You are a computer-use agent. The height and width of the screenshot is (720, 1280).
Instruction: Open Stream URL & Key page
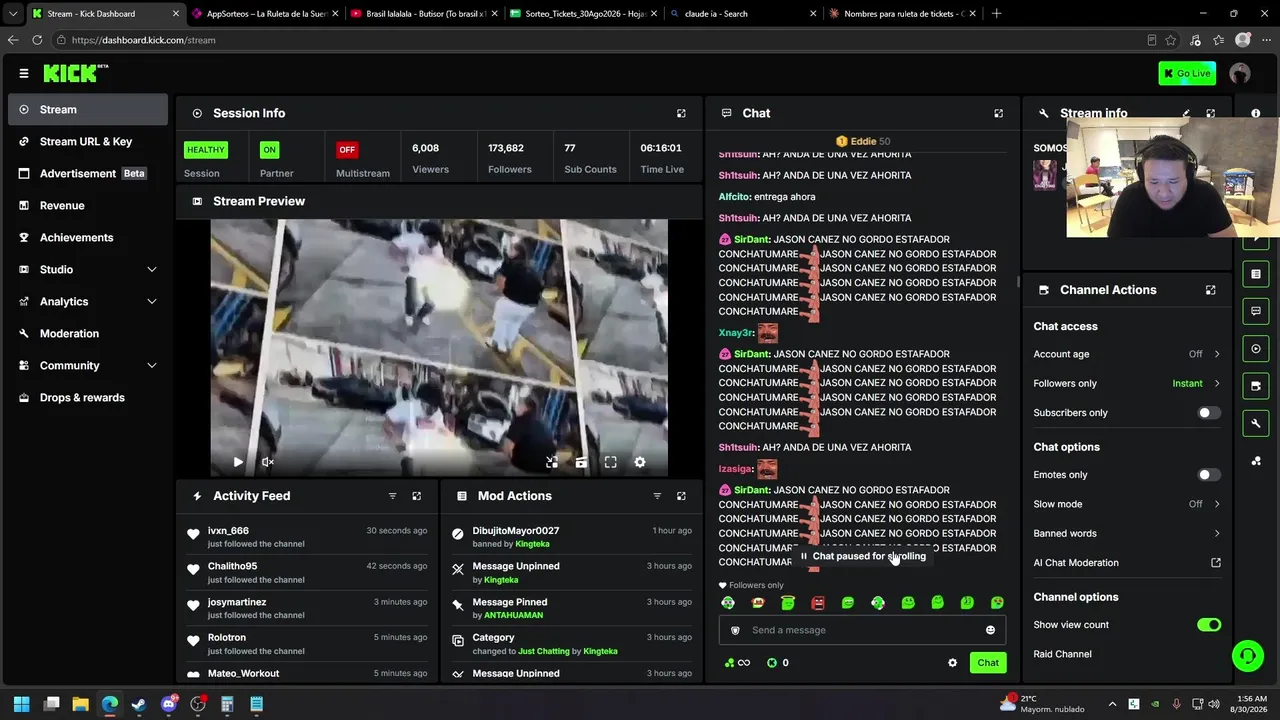point(88,141)
